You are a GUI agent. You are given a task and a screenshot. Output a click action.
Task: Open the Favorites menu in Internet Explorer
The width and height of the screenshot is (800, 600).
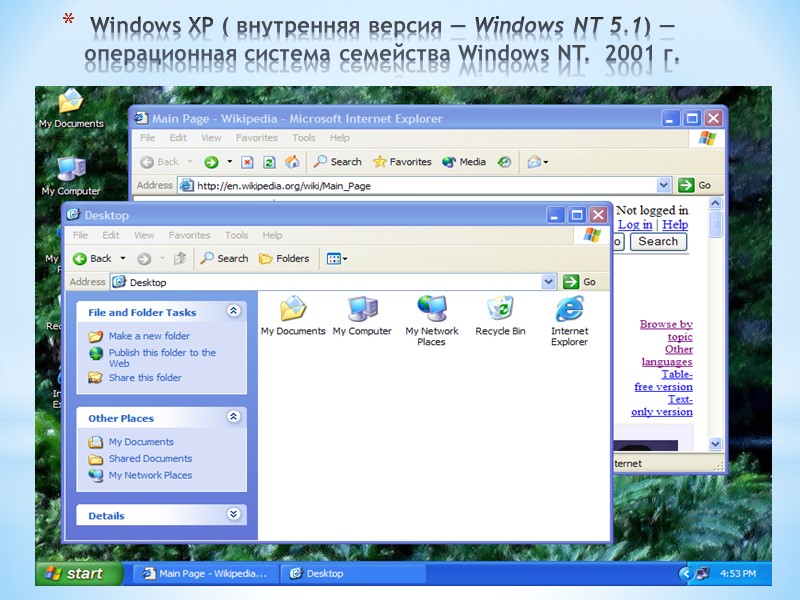[257, 138]
